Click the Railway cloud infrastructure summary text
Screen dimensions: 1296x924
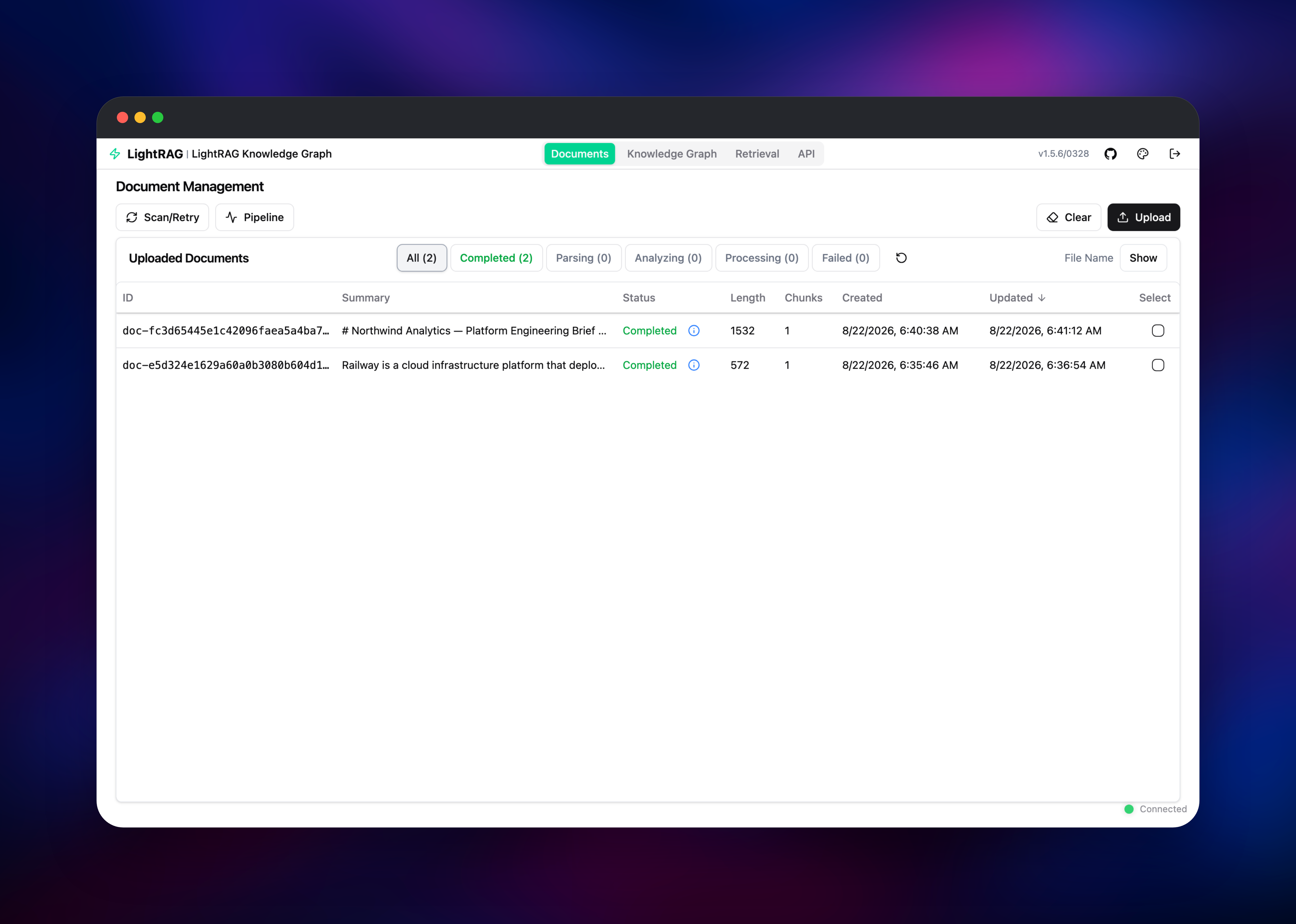tap(474, 365)
